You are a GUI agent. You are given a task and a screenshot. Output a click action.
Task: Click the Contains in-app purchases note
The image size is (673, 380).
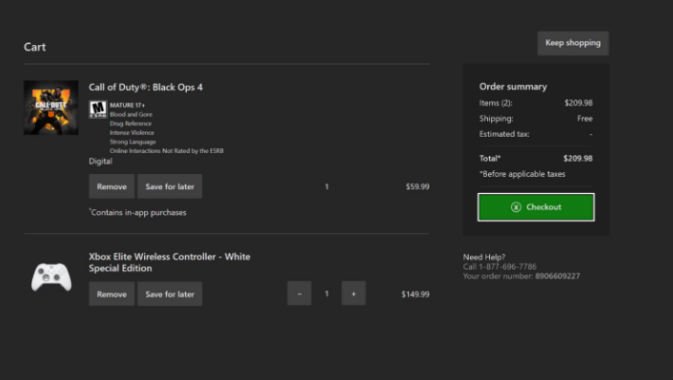coord(137,213)
